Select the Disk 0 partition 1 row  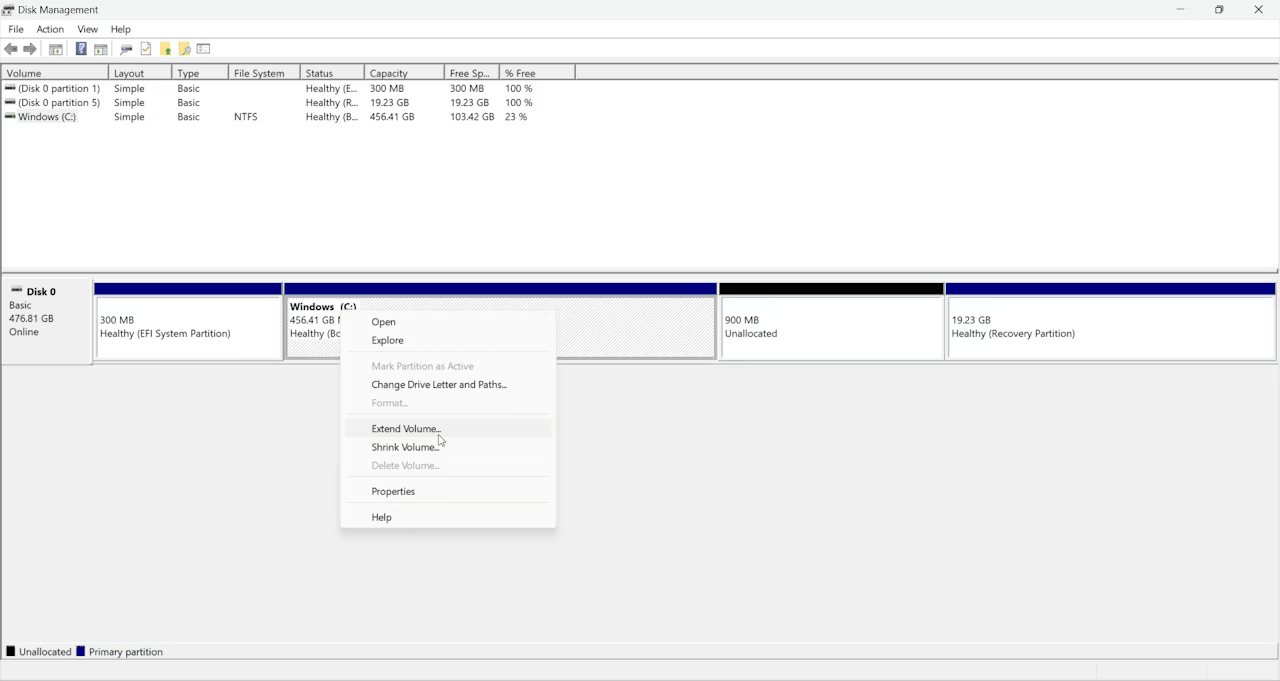[x=55, y=88]
